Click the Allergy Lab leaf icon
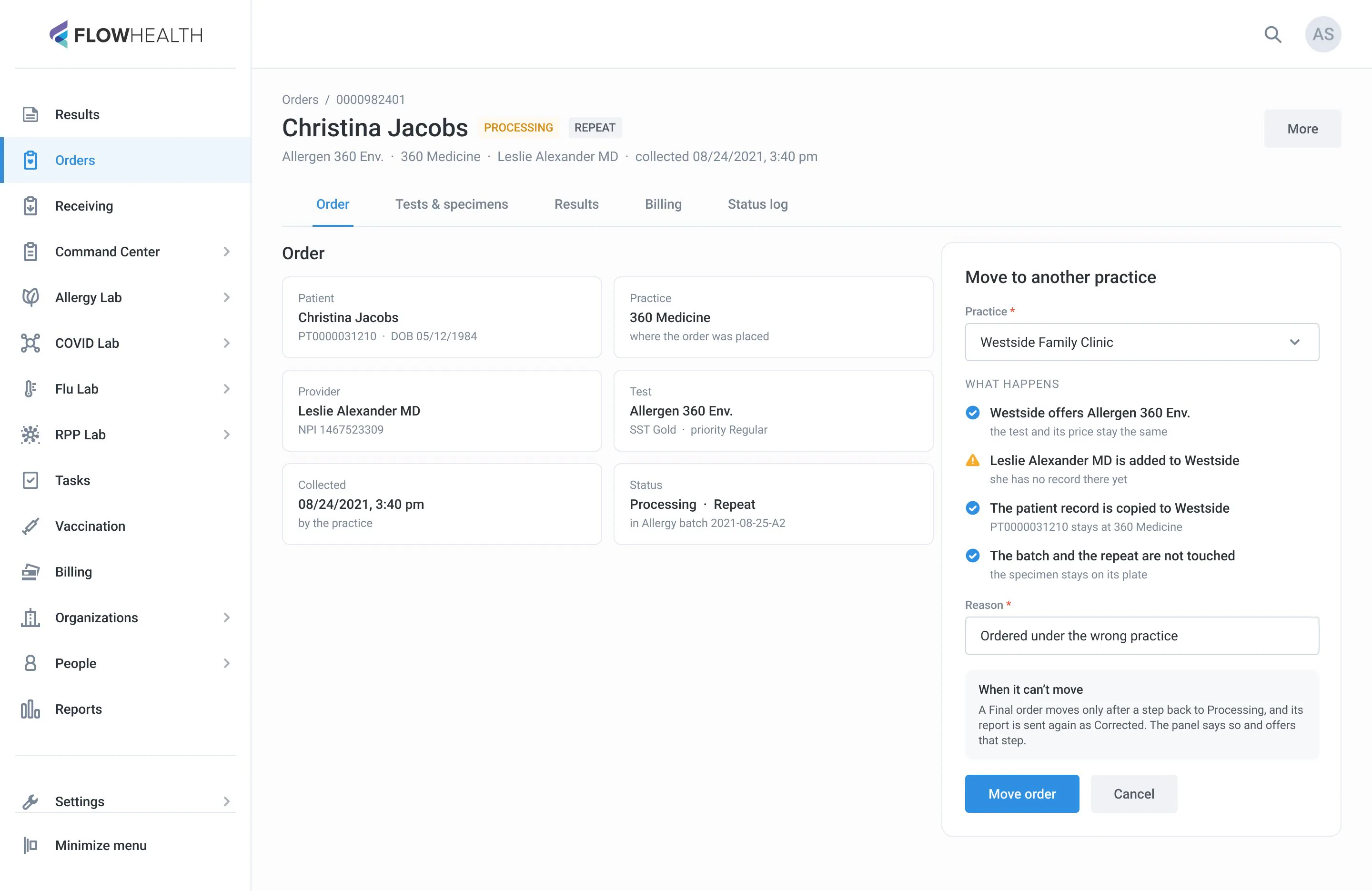 click(30, 297)
